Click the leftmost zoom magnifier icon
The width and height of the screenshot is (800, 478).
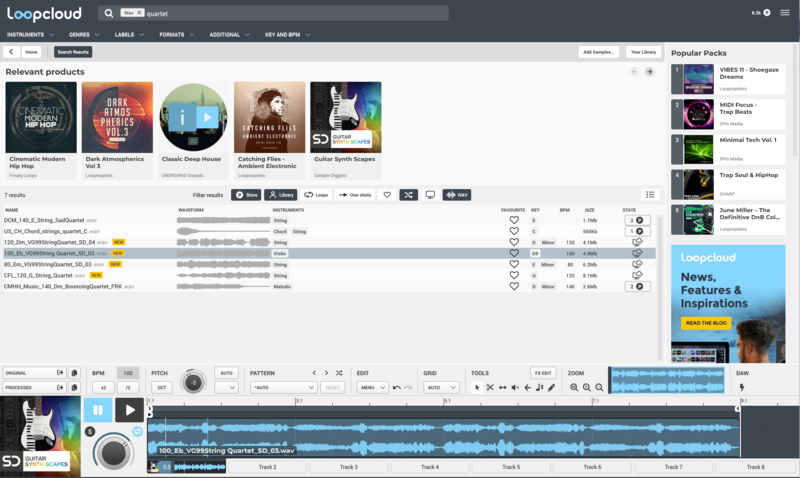click(574, 388)
